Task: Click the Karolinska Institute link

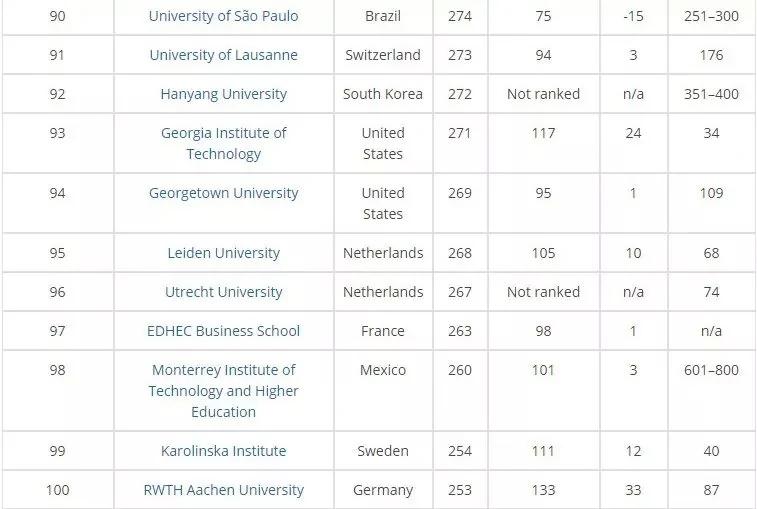Action: click(x=224, y=451)
